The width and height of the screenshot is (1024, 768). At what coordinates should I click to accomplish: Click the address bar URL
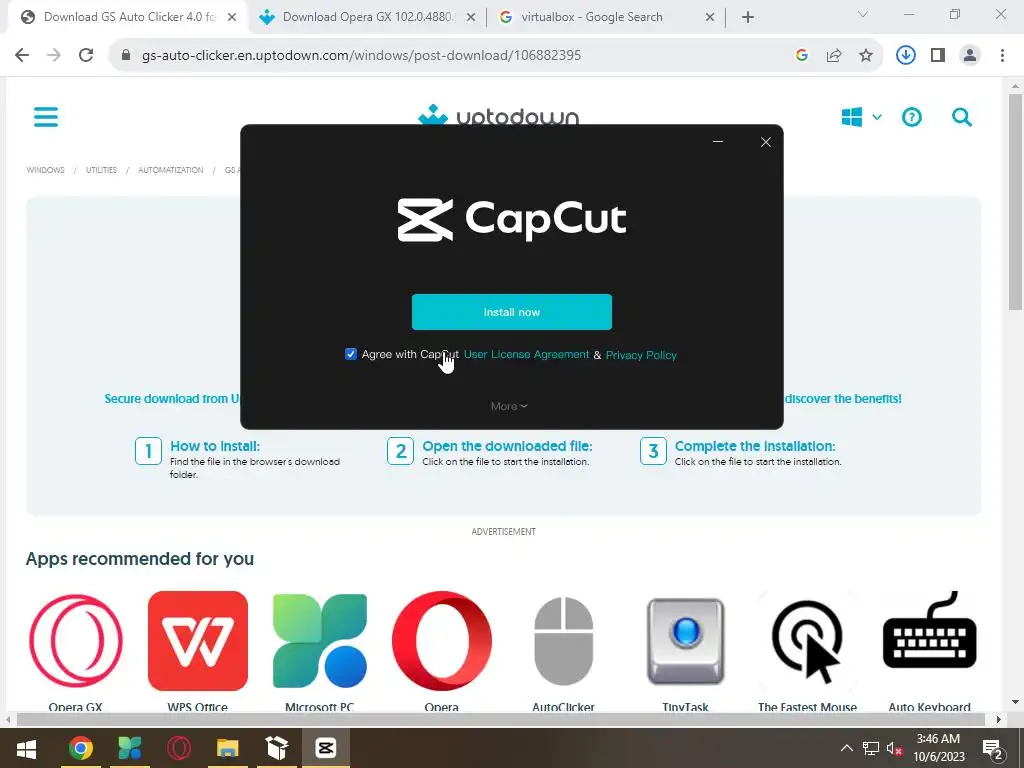click(x=361, y=56)
